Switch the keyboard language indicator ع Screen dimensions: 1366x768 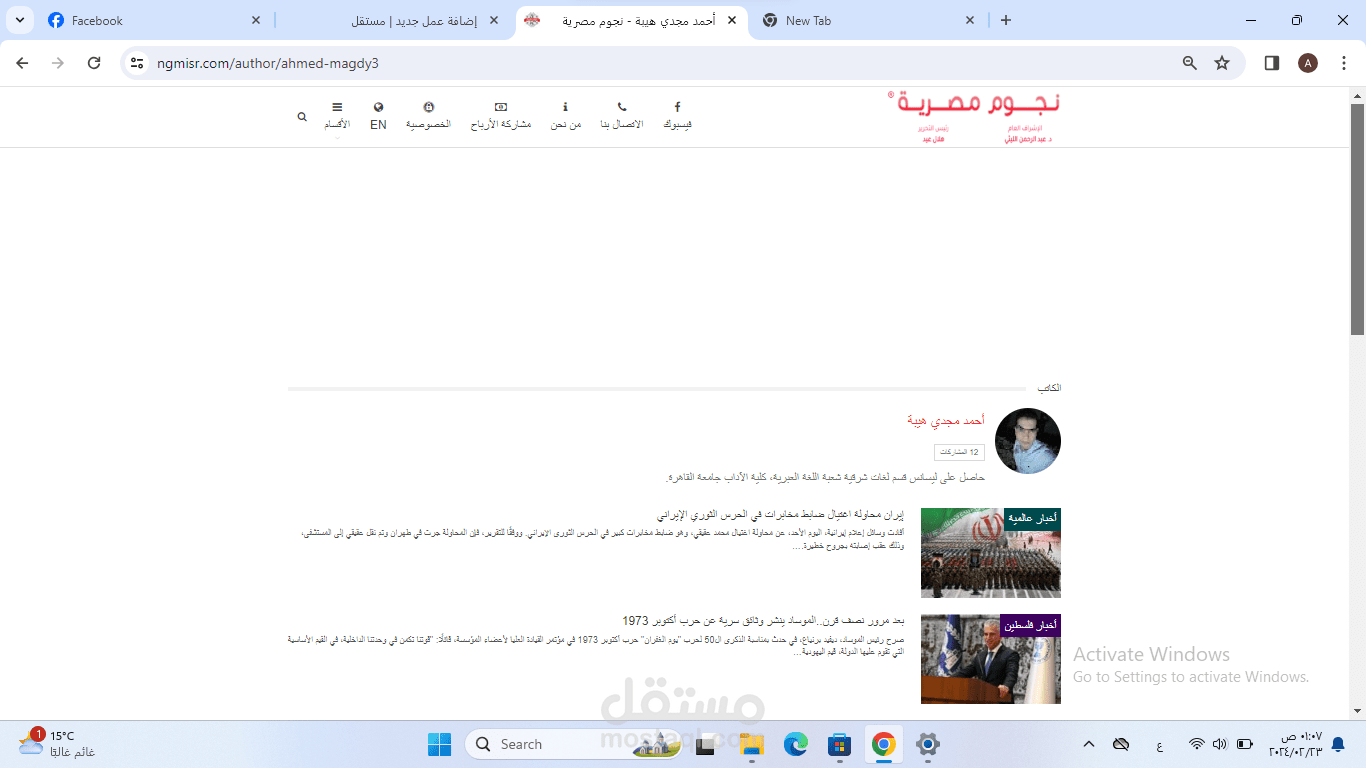click(x=1159, y=745)
